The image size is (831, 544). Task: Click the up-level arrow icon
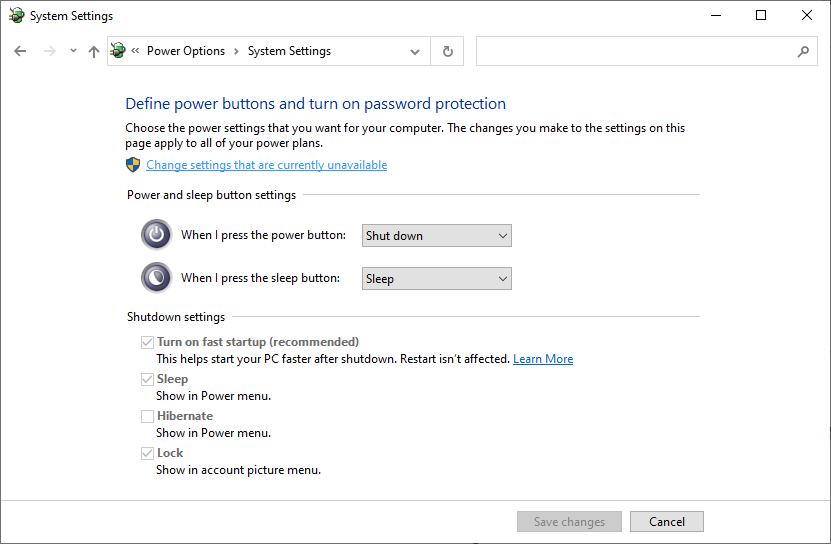point(94,51)
